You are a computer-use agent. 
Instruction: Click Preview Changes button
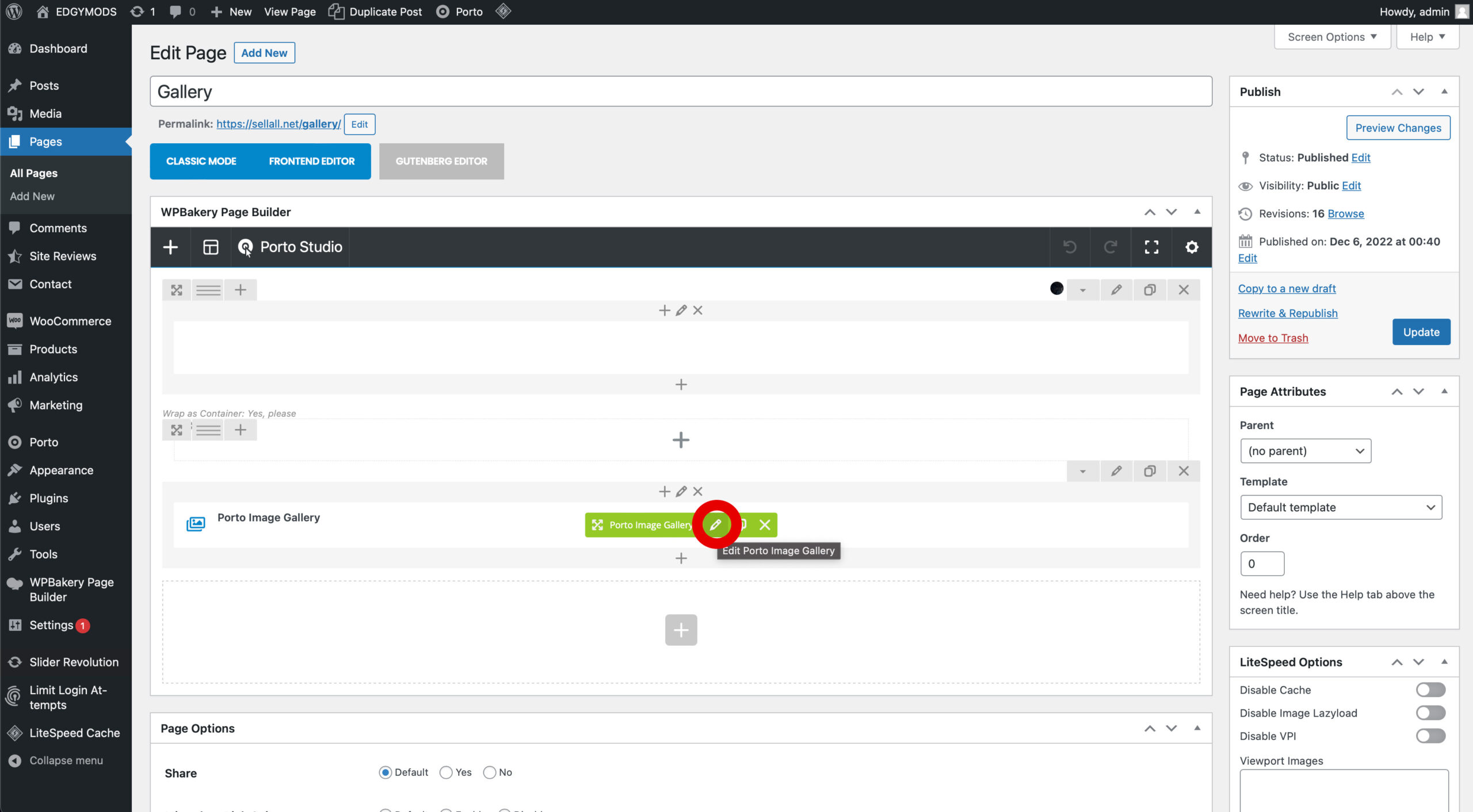pyautogui.click(x=1398, y=128)
